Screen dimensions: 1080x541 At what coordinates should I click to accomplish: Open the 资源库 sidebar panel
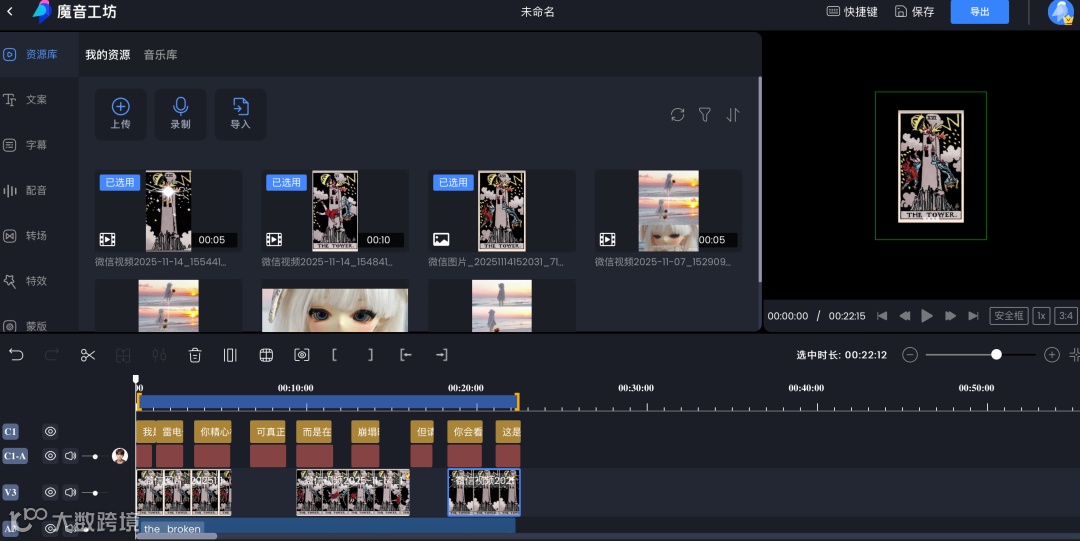point(31,54)
